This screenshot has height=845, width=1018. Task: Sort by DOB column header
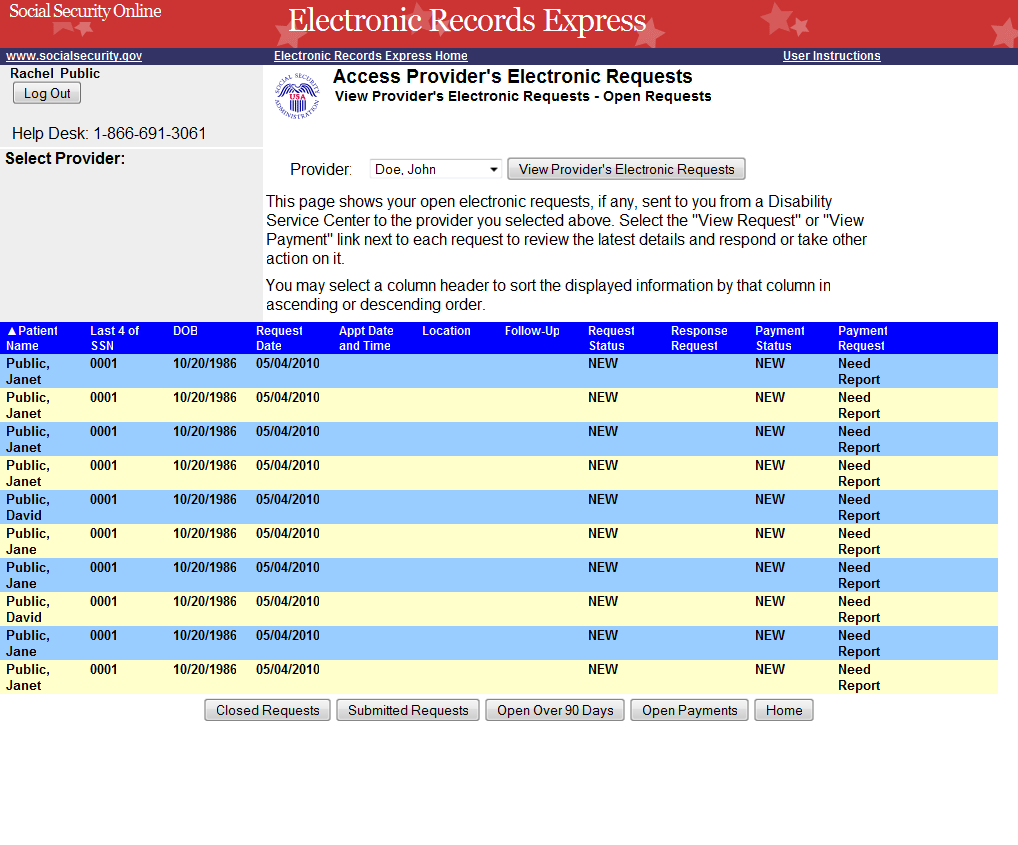coord(186,331)
